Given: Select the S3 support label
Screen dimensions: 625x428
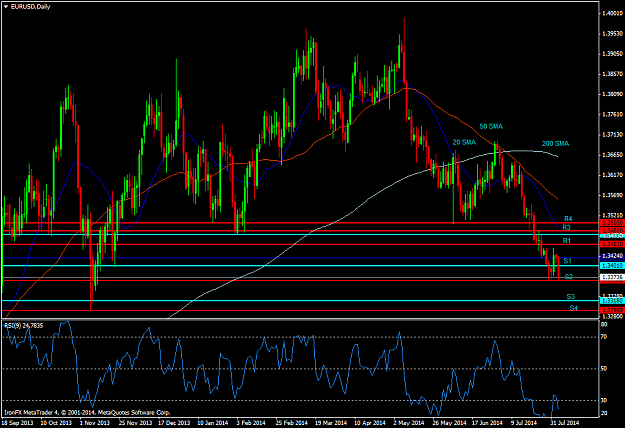Looking at the screenshot, I should click(570, 296).
